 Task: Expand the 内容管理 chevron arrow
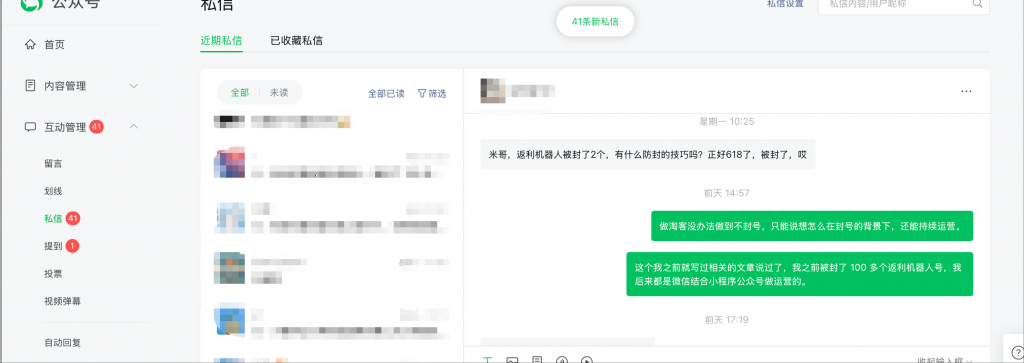(x=133, y=86)
